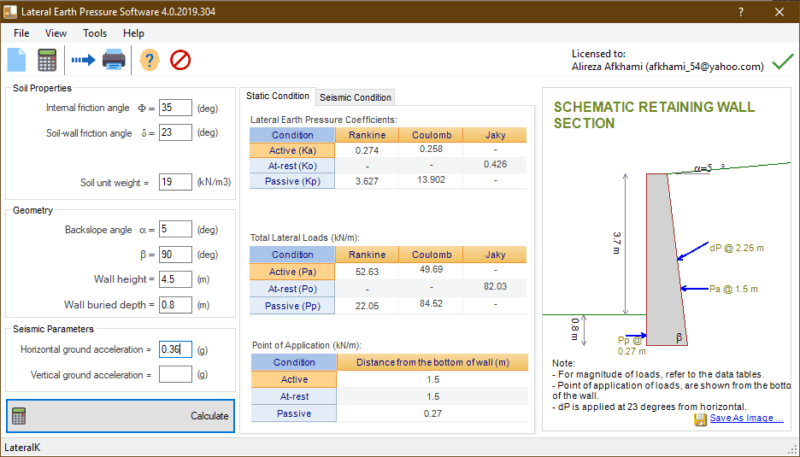Click the β angle input field
This screenshot has width=800, height=457.
[x=176, y=255]
